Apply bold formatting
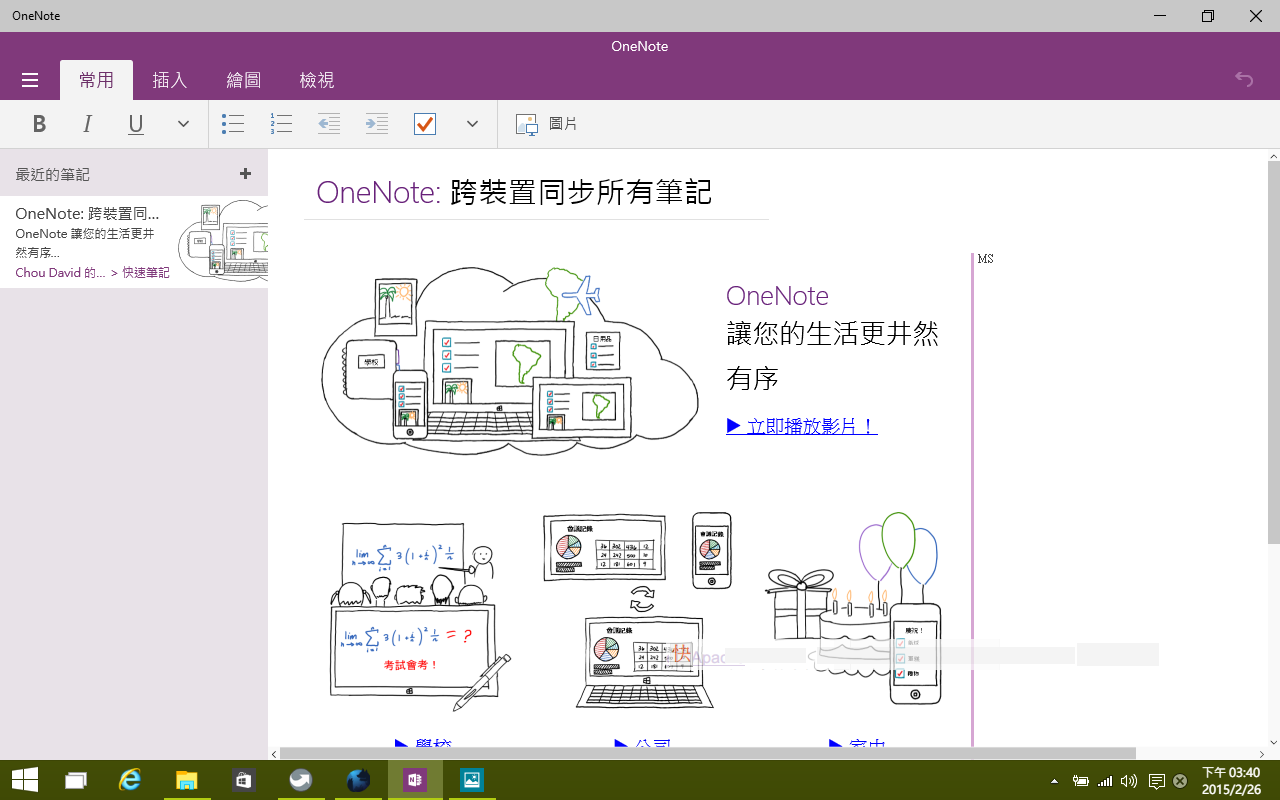Viewport: 1280px width, 800px height. tap(40, 124)
